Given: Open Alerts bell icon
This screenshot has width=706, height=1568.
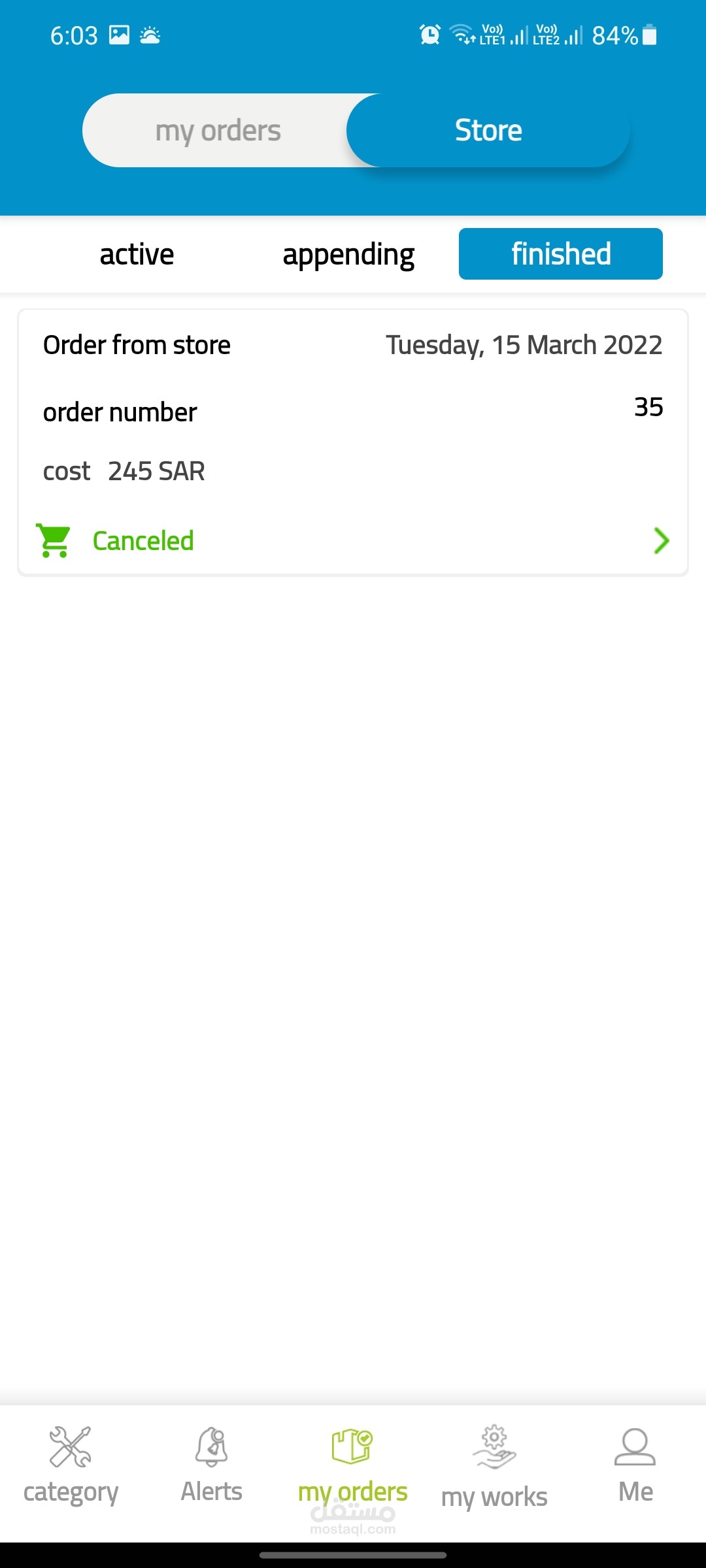Looking at the screenshot, I should tap(211, 1446).
